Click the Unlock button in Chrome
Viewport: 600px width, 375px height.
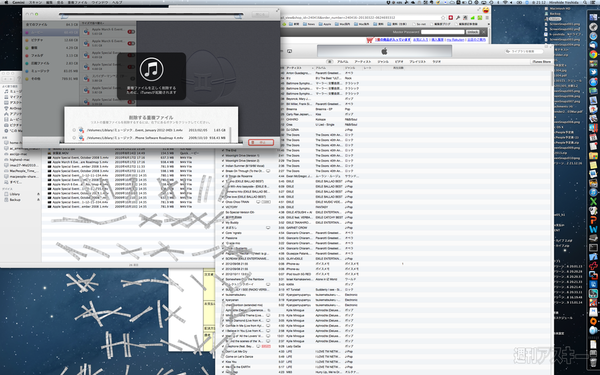(473, 32)
